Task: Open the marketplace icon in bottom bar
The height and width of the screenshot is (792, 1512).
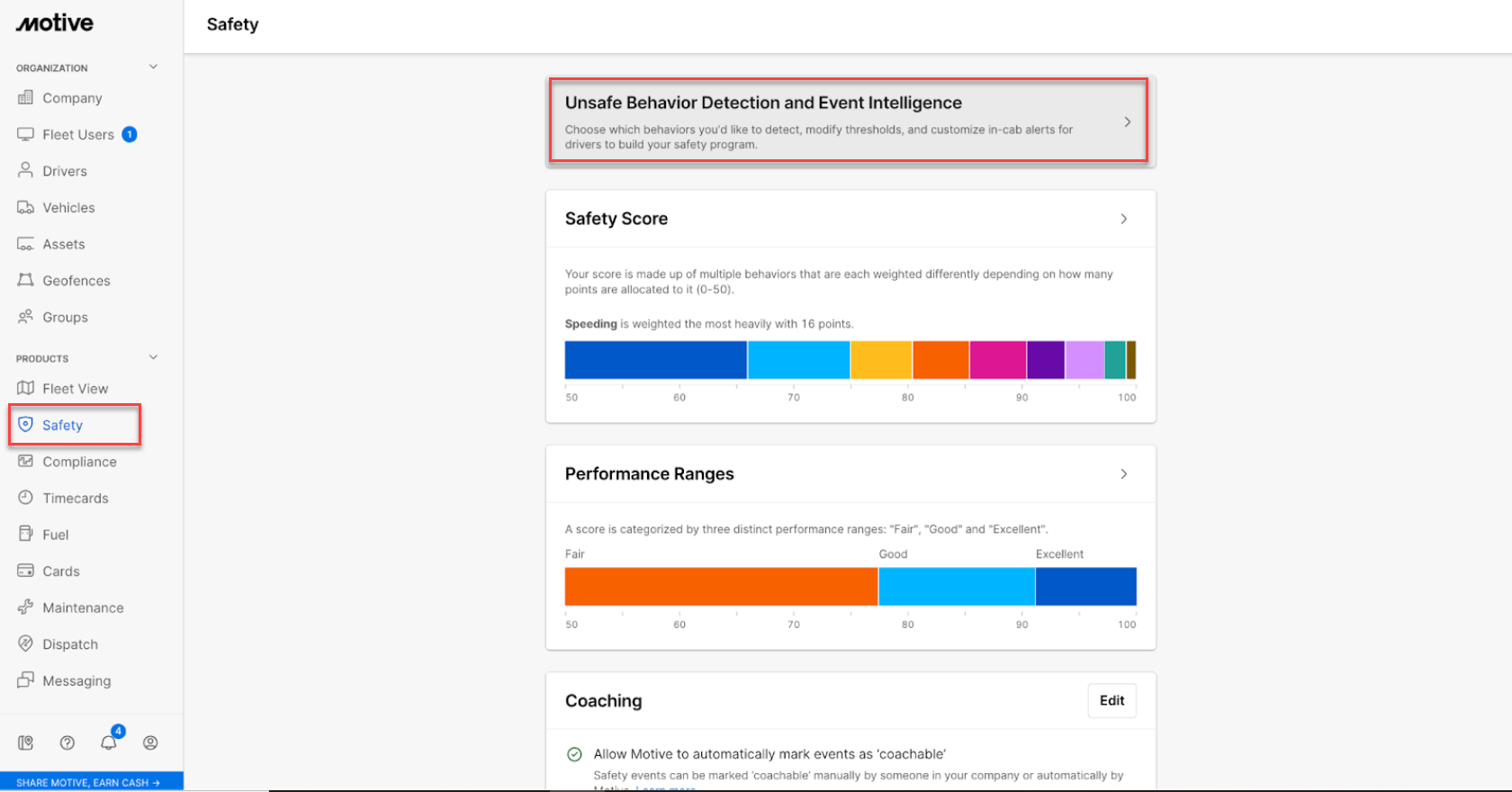Action: click(x=25, y=742)
